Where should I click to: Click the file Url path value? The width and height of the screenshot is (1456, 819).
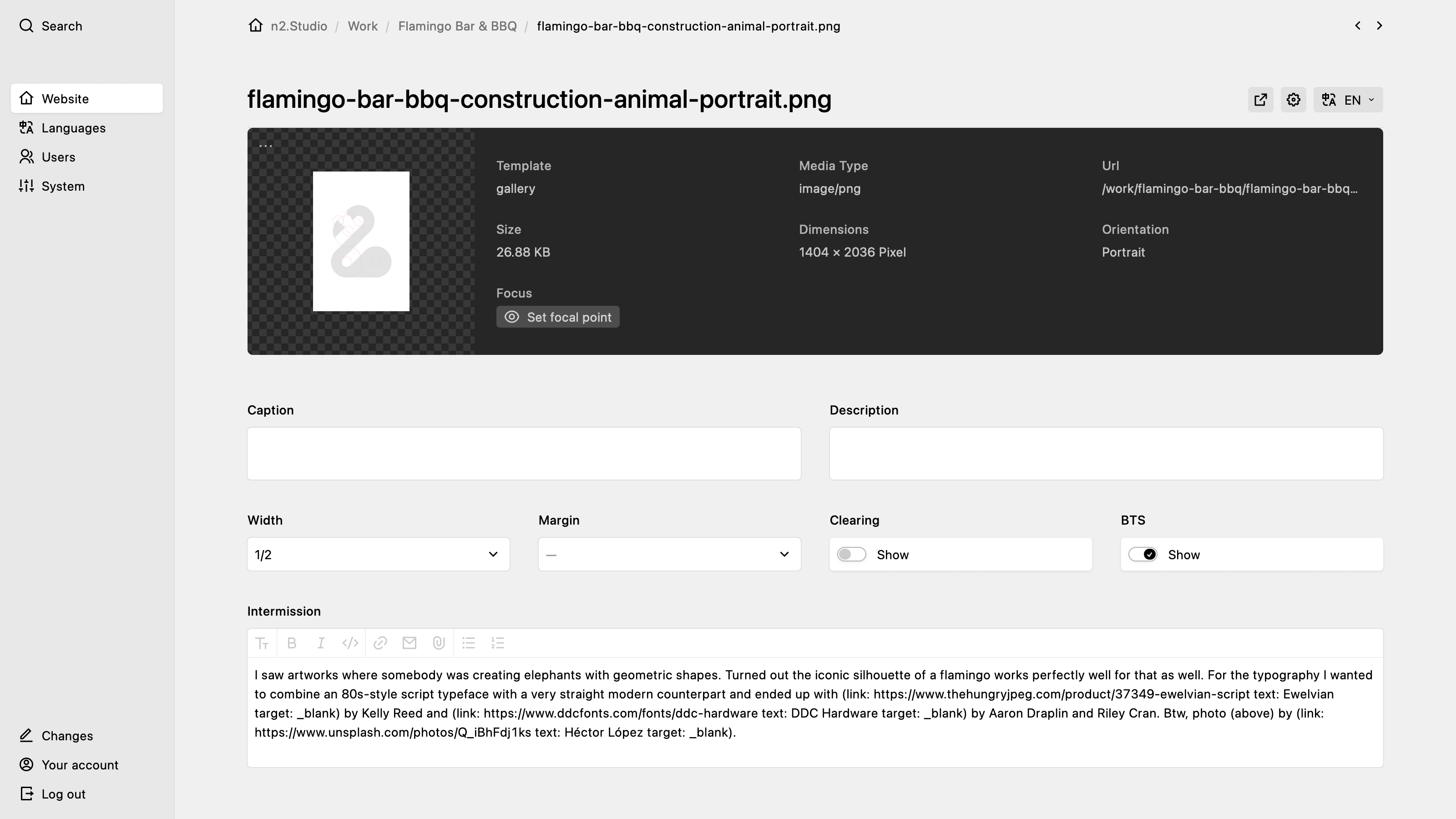coord(1229,188)
